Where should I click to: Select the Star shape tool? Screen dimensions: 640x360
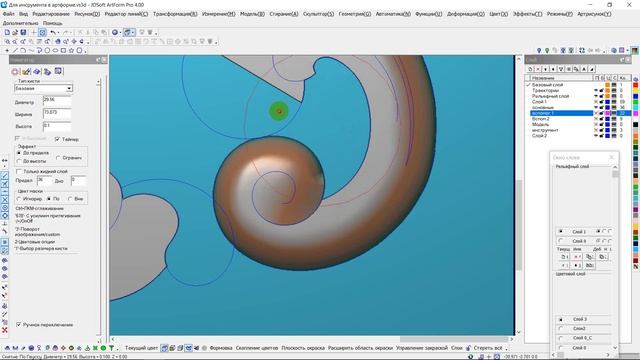71,50
